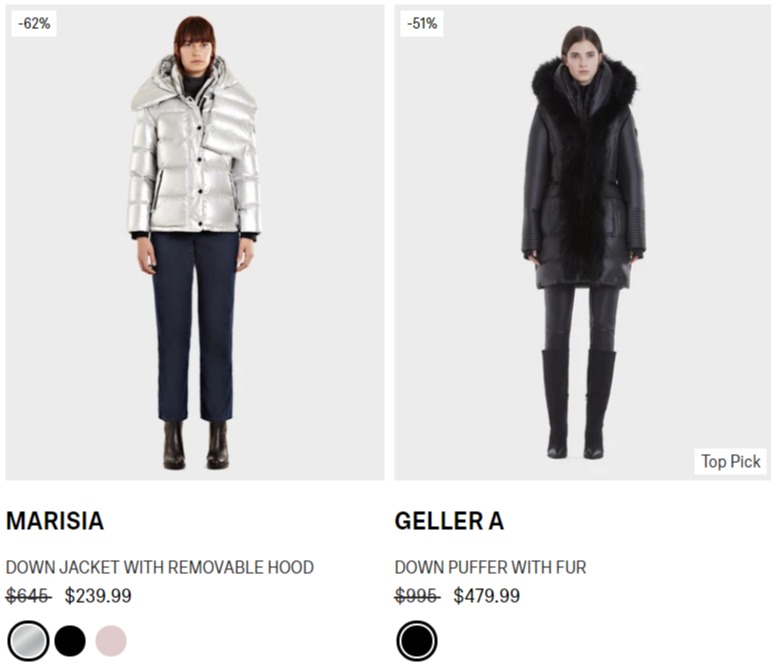The width and height of the screenshot is (771, 663).
Task: Click the -51% discount badge
Action: [x=422, y=23]
